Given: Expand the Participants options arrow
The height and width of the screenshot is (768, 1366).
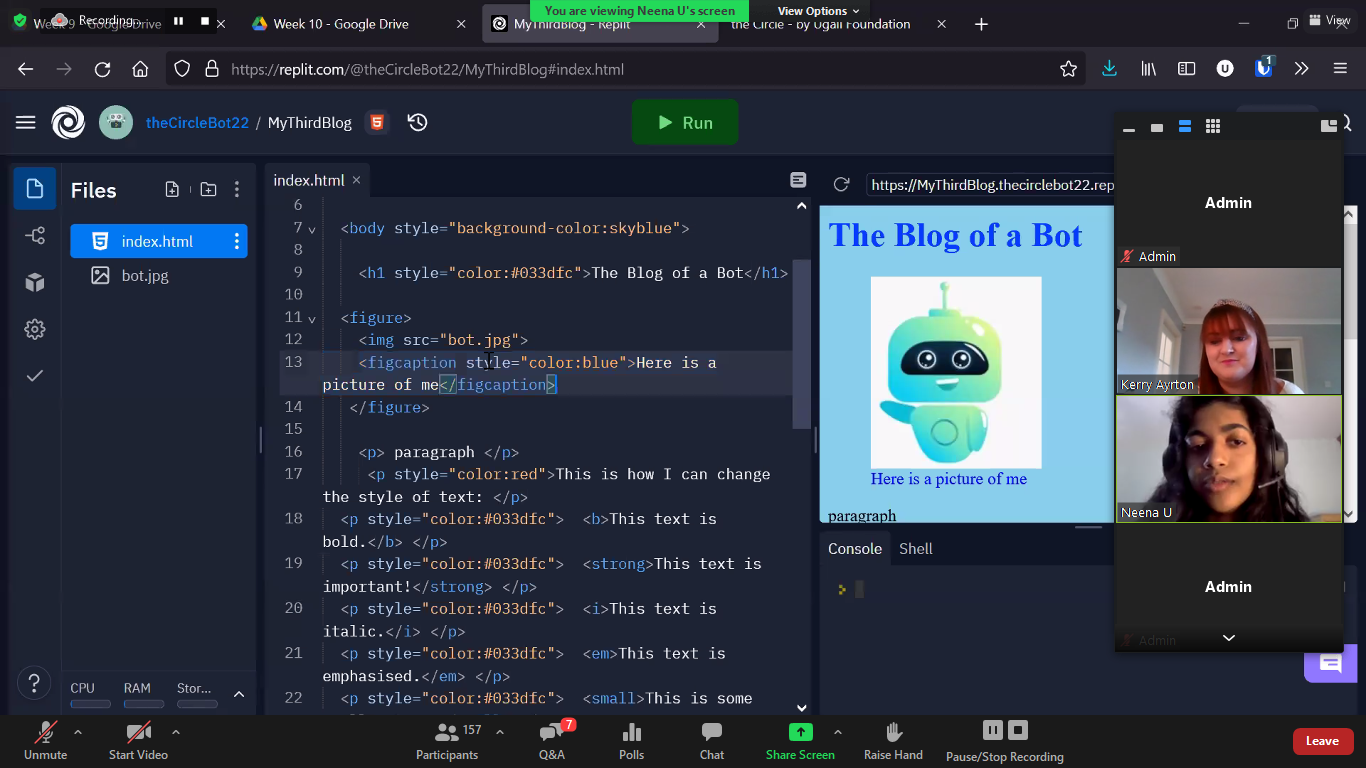Looking at the screenshot, I should pos(500,731).
